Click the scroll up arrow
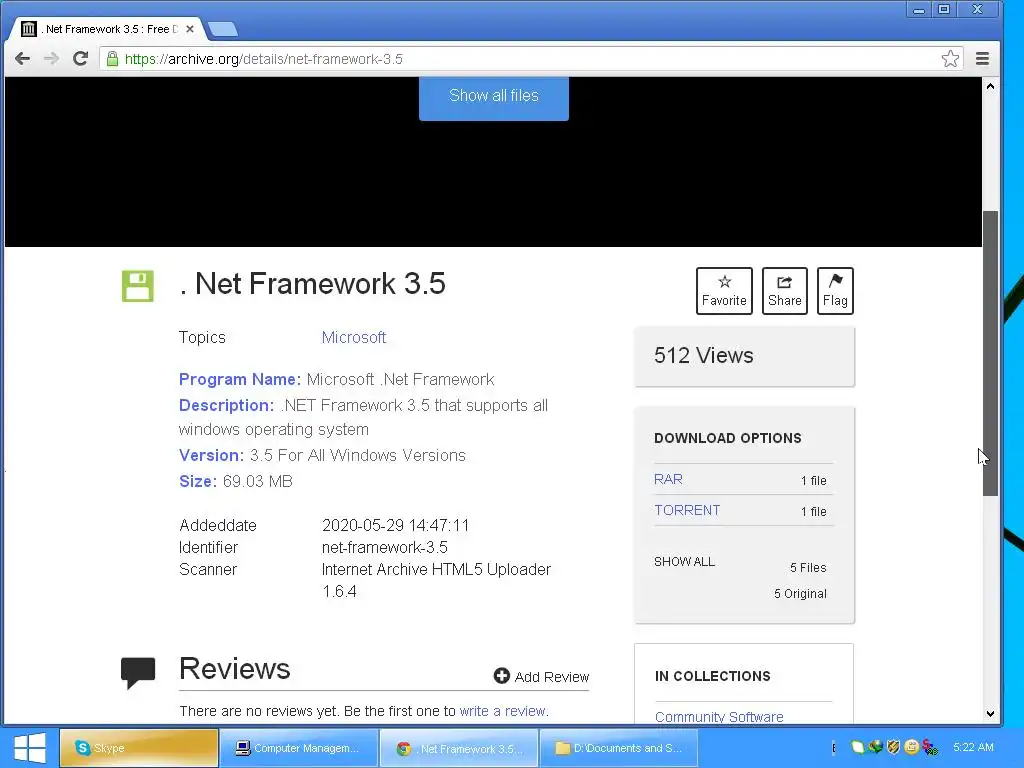This screenshot has height=768, width=1024. click(x=990, y=86)
